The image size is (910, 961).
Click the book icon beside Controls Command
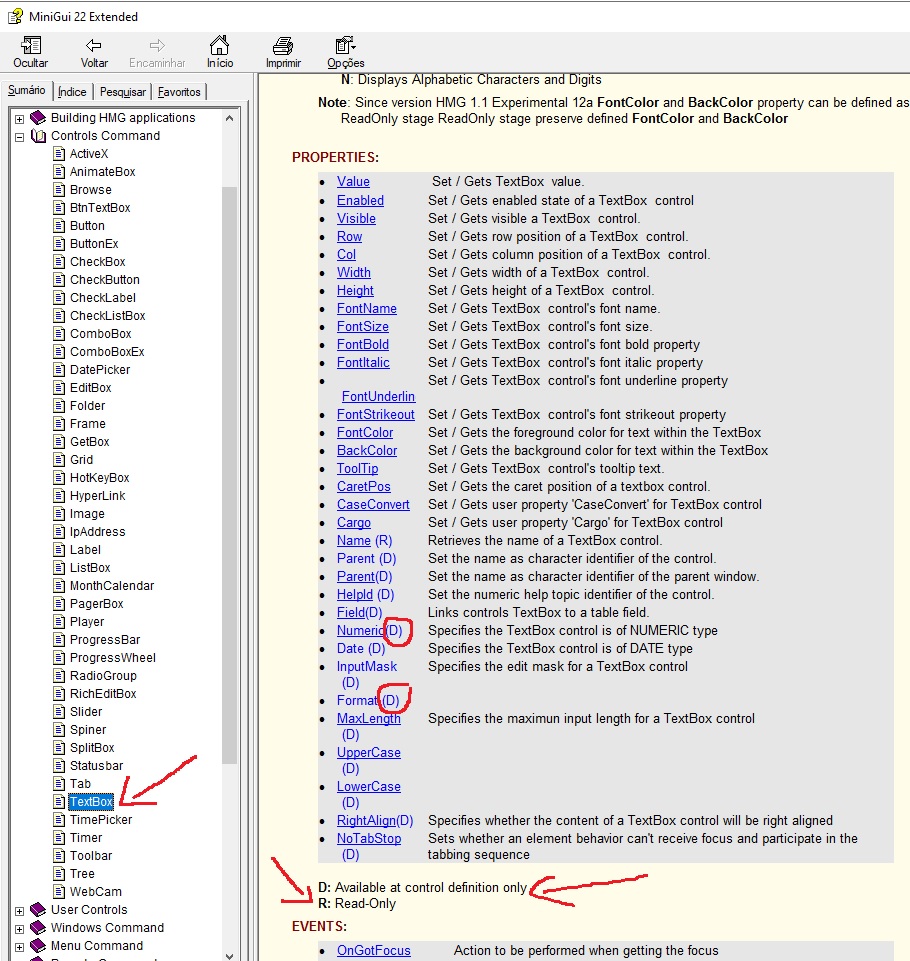[x=38, y=136]
